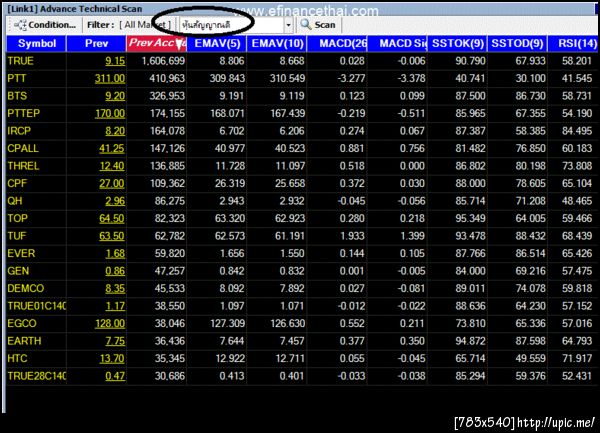Select the CPALL symbol
This screenshot has width=600, height=433.
[23, 148]
